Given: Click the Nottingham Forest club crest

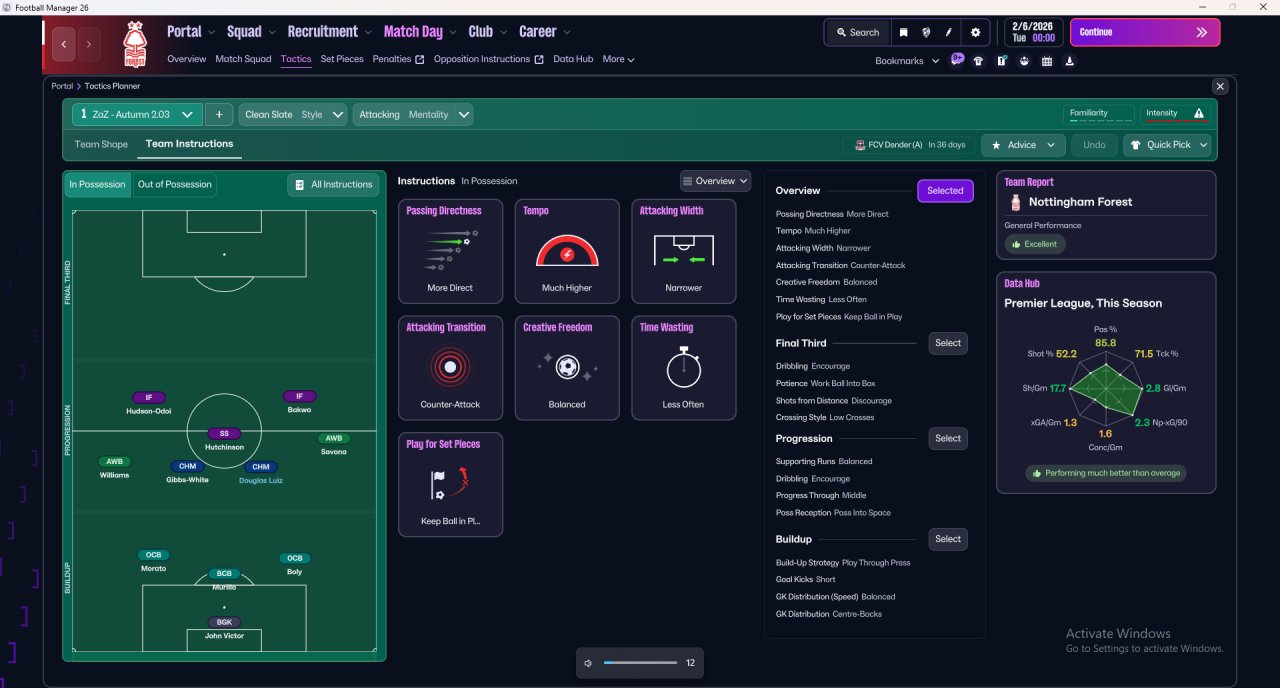Looking at the screenshot, I should click(134, 45).
